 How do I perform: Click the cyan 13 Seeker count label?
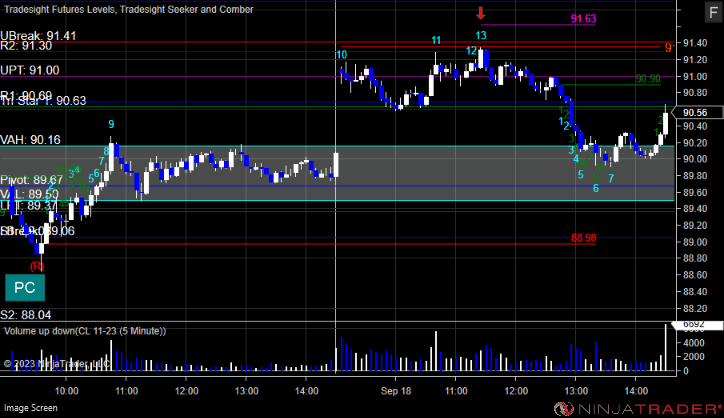pyautogui.click(x=481, y=35)
